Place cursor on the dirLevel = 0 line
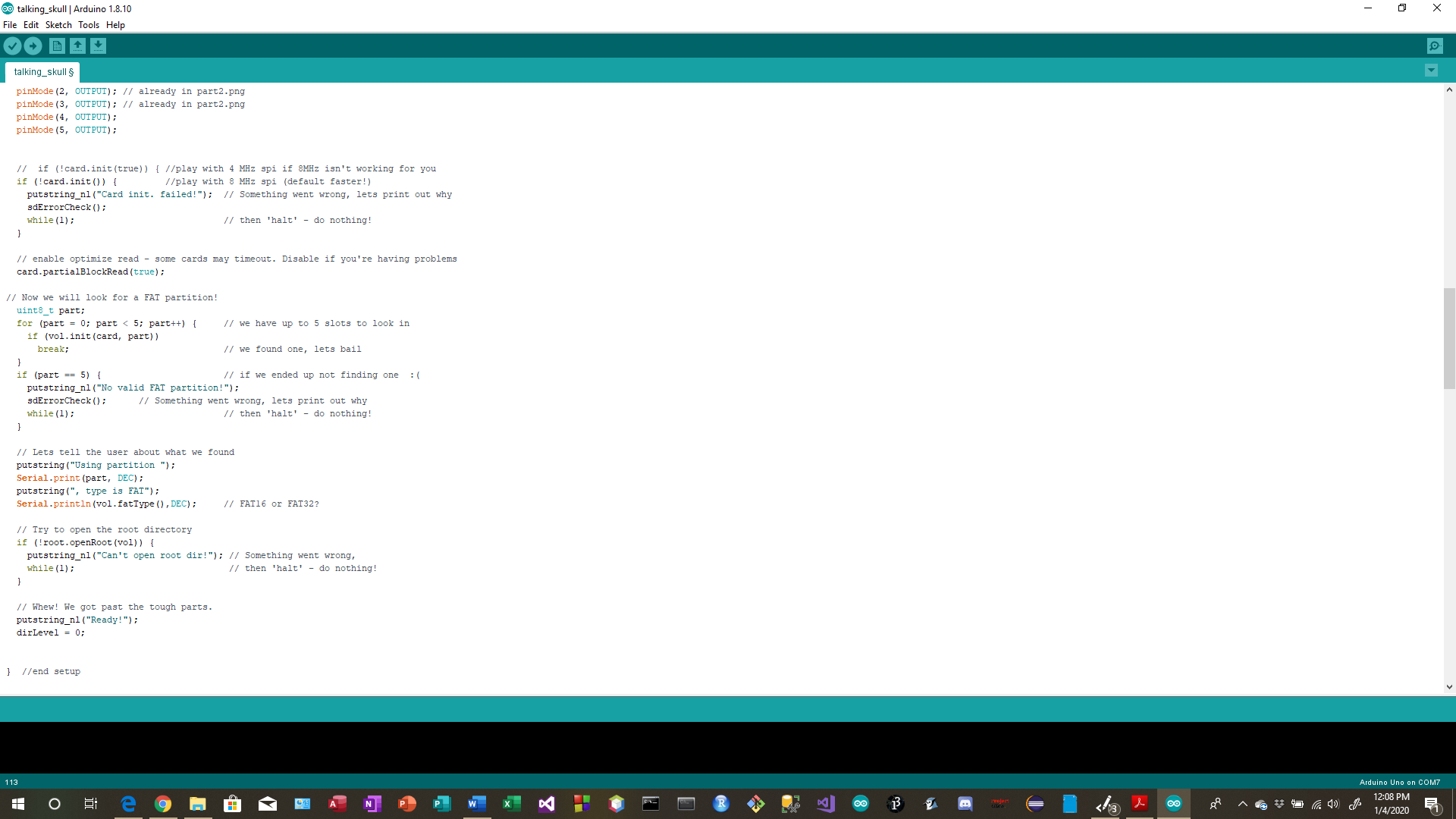This screenshot has width=1456, height=819. 50,633
